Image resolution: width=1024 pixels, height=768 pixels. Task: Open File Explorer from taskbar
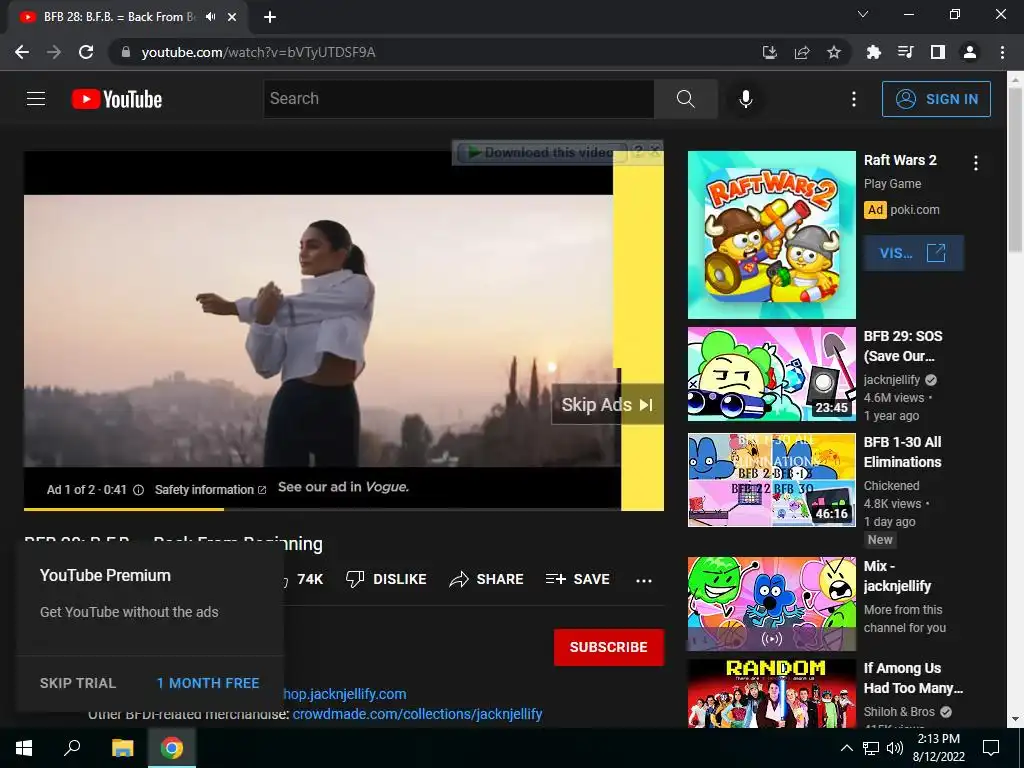pyautogui.click(x=122, y=748)
